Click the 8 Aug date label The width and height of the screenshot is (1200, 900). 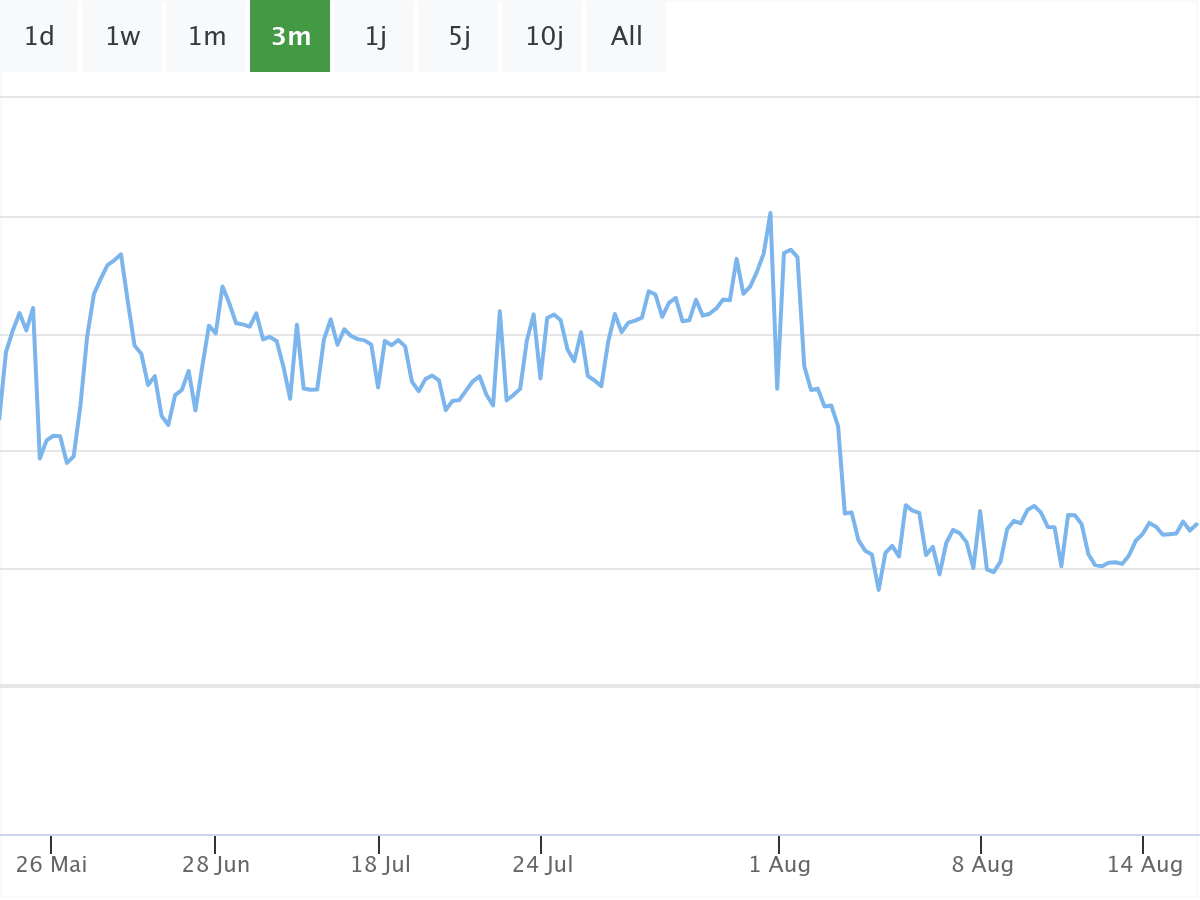coord(982,864)
